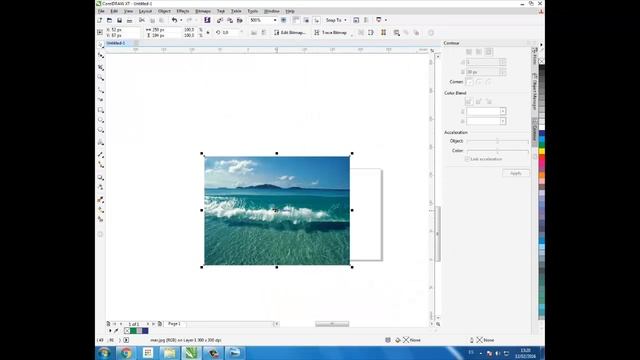Select the Outside contour option

point(489,52)
